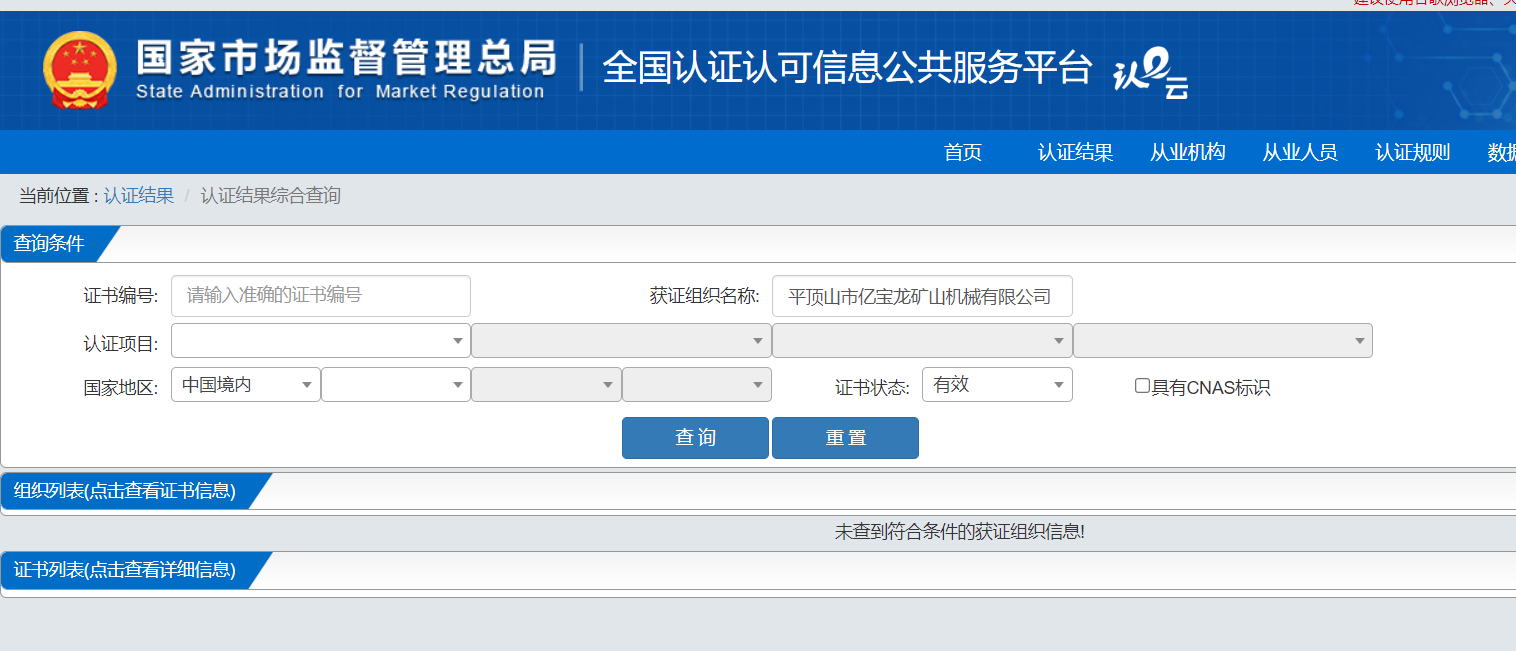Open the fourth 国家地区 dropdown
Viewport: 1516px width, 651px height.
pos(697,385)
